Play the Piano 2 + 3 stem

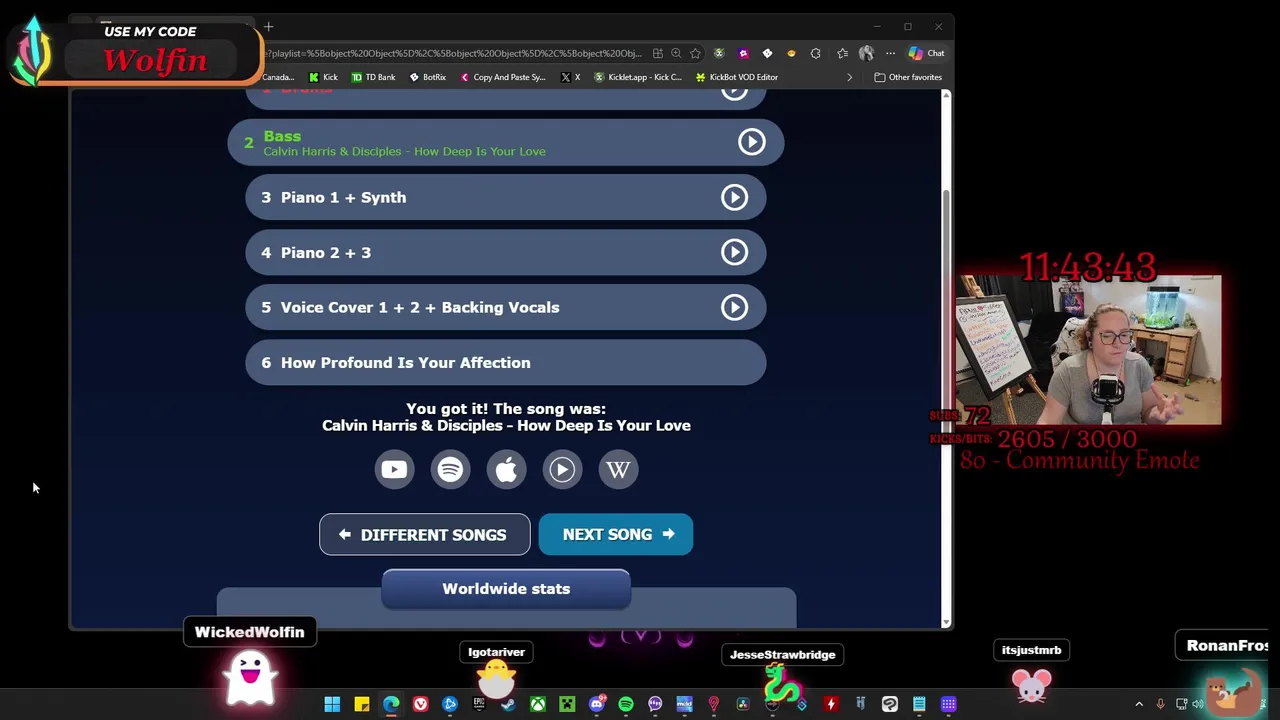[x=735, y=252]
